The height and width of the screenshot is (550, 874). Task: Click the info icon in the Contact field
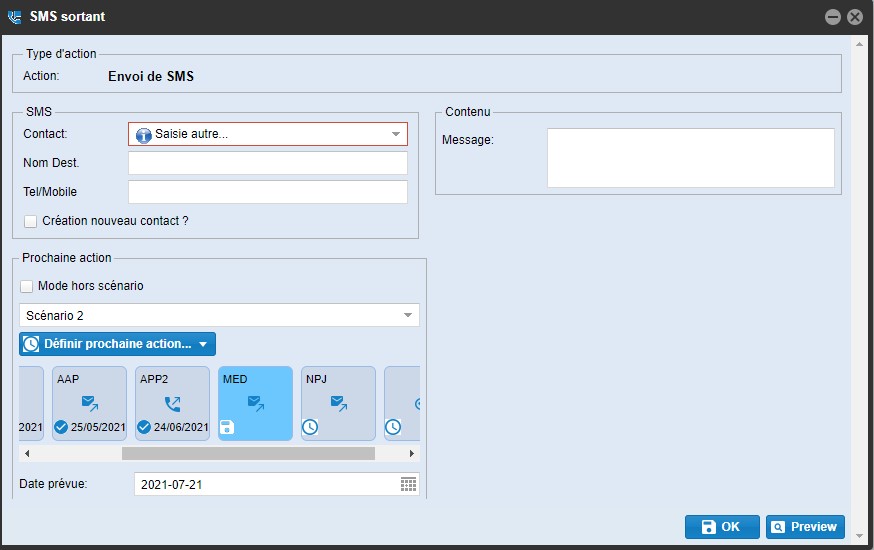pos(143,135)
